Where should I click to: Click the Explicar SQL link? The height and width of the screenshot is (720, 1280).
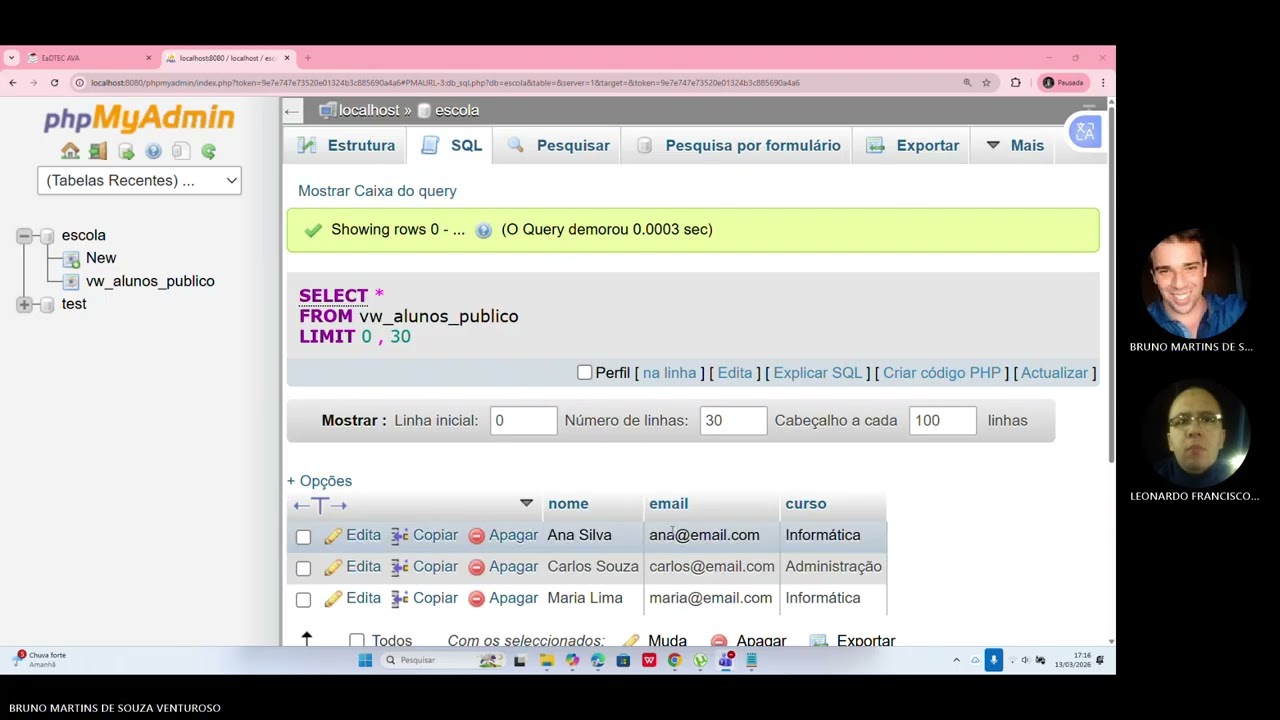coord(817,373)
